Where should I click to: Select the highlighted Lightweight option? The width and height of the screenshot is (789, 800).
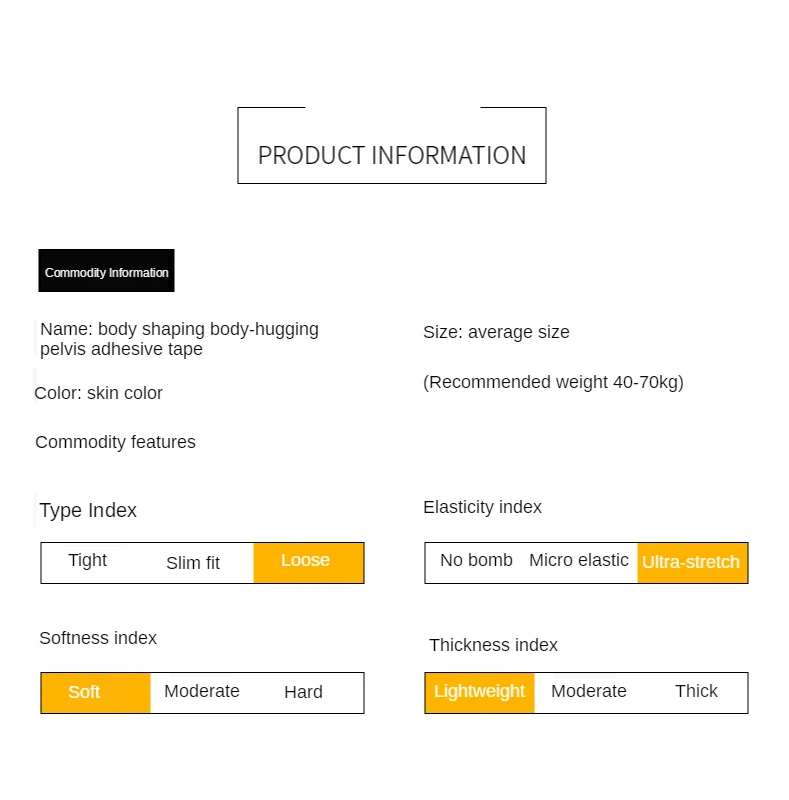[x=479, y=692]
